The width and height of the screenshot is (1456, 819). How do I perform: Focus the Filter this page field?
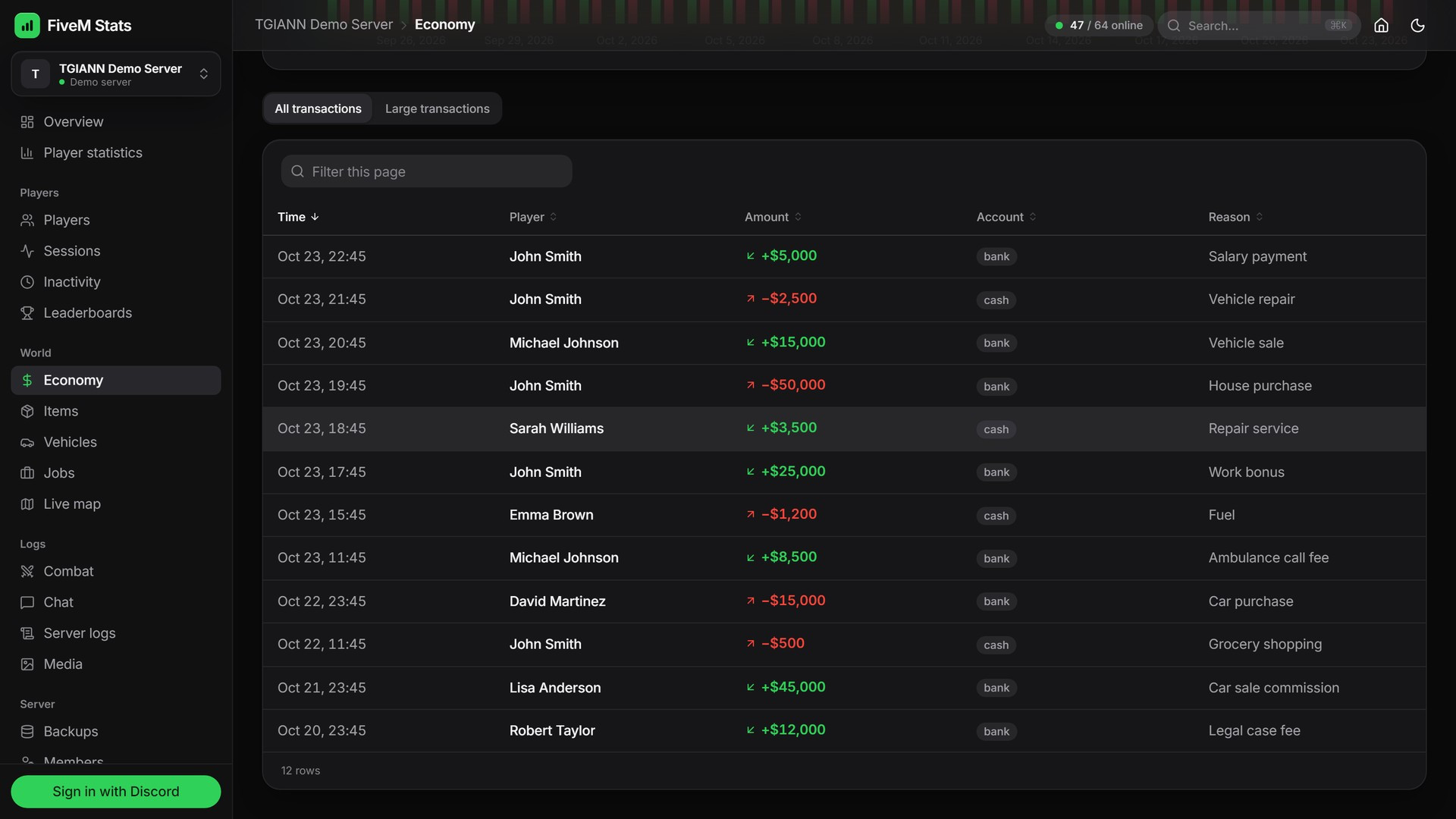426,171
